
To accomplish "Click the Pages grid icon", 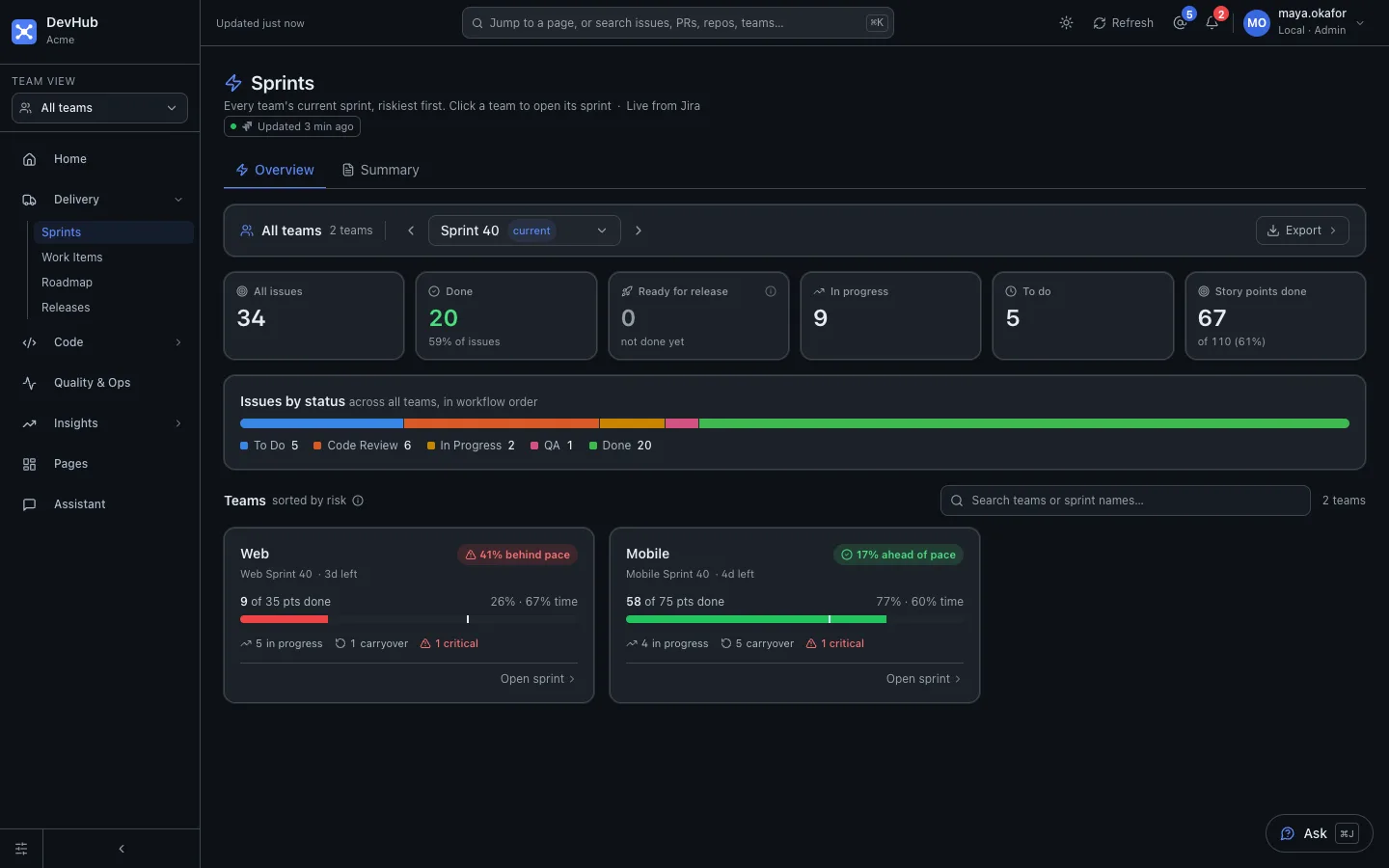I will (29, 464).
